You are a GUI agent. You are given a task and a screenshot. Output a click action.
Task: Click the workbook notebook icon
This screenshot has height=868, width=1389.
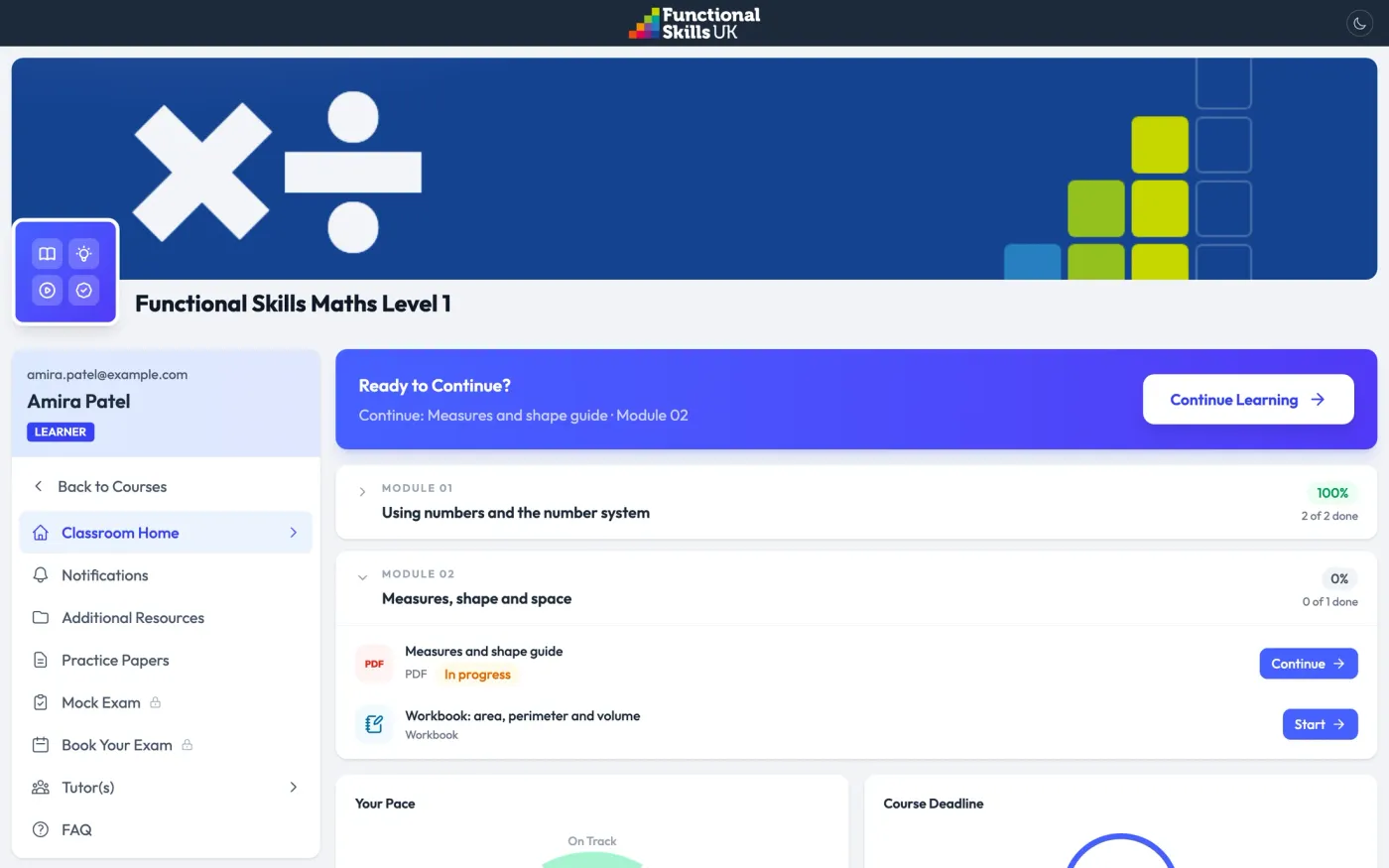pos(374,724)
